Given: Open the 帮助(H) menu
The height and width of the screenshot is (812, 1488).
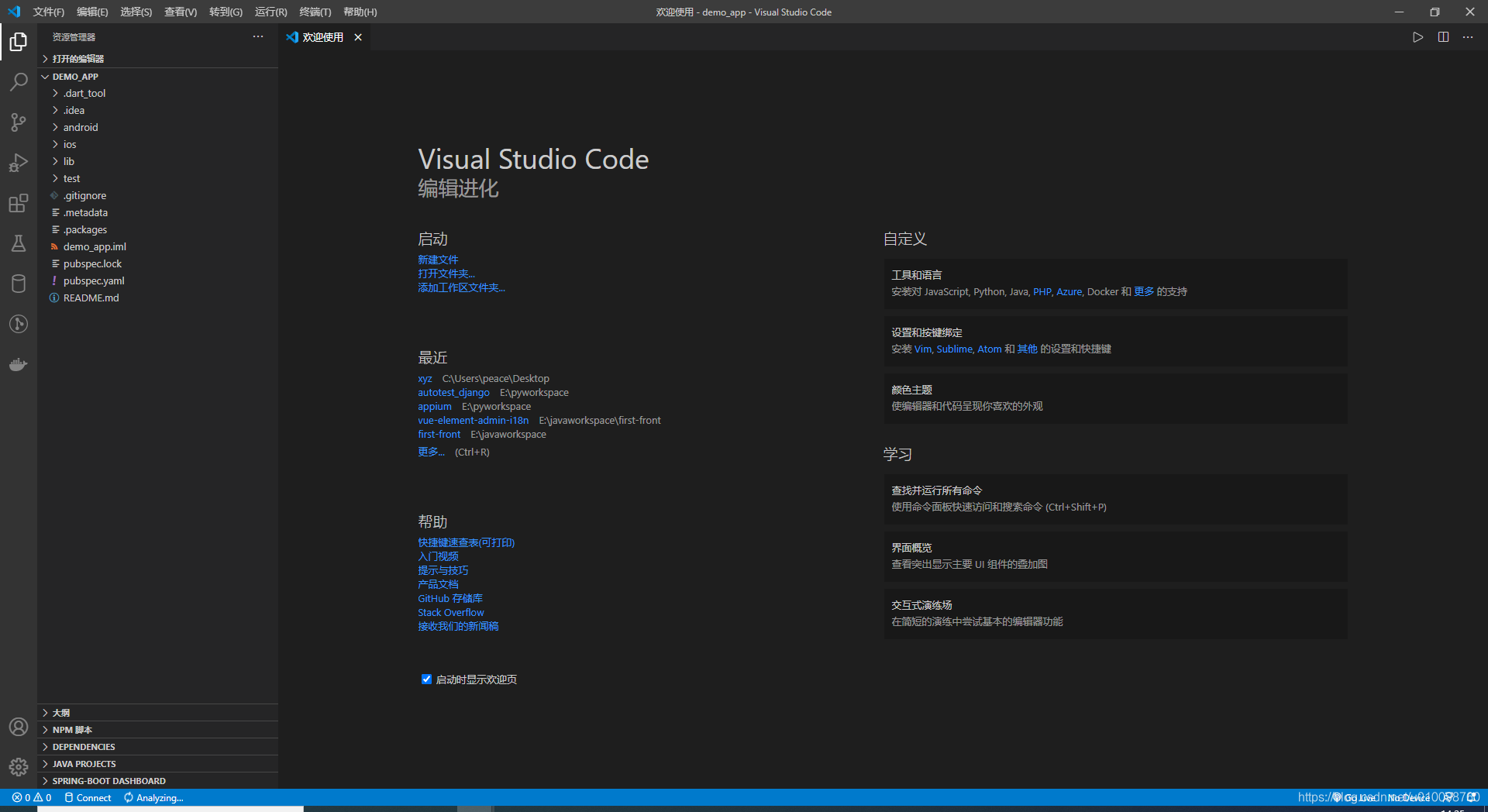Looking at the screenshot, I should [x=360, y=12].
